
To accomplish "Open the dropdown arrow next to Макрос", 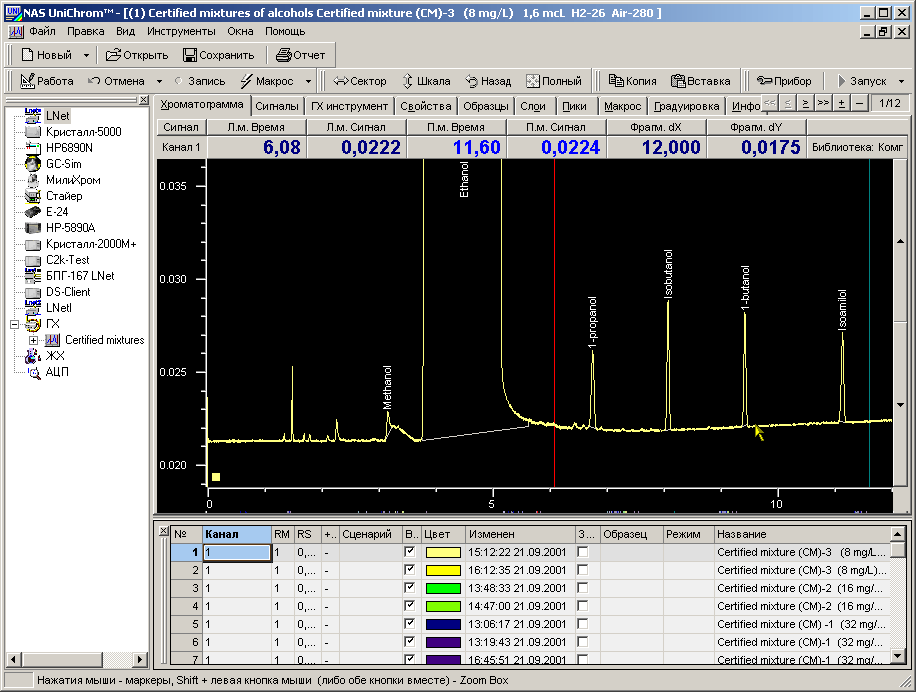I will 308,81.
